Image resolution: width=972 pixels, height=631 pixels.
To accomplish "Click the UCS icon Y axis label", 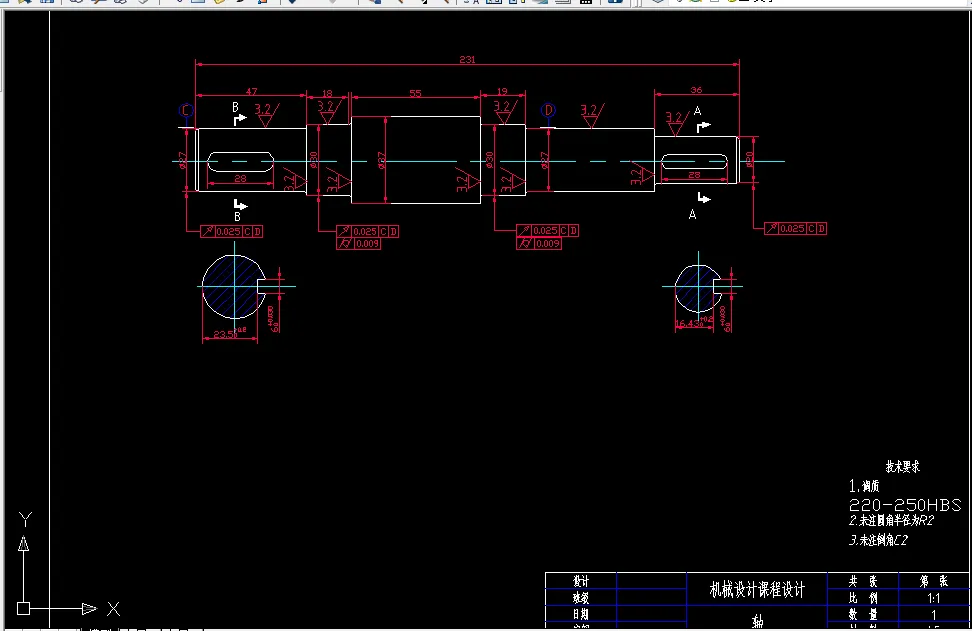I will (25, 519).
